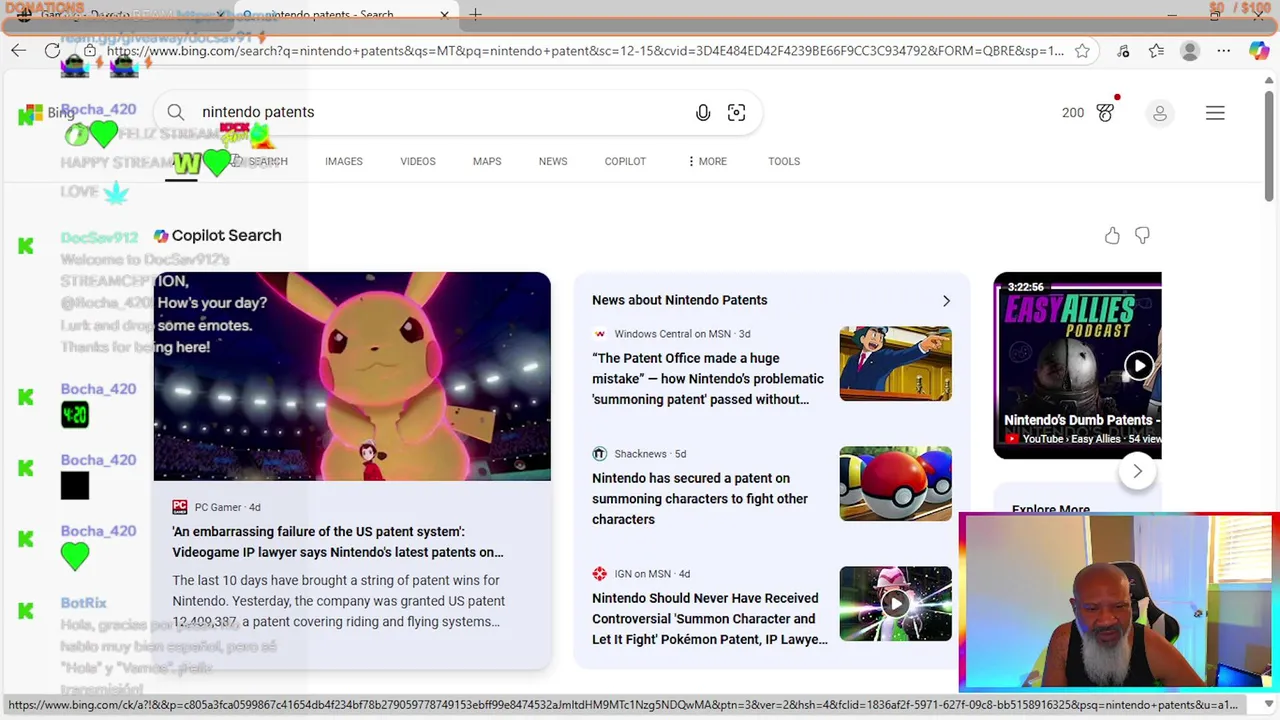1280x720 pixels.
Task: Click the article snippet 'The last 10 days'
Action: coord(338,601)
